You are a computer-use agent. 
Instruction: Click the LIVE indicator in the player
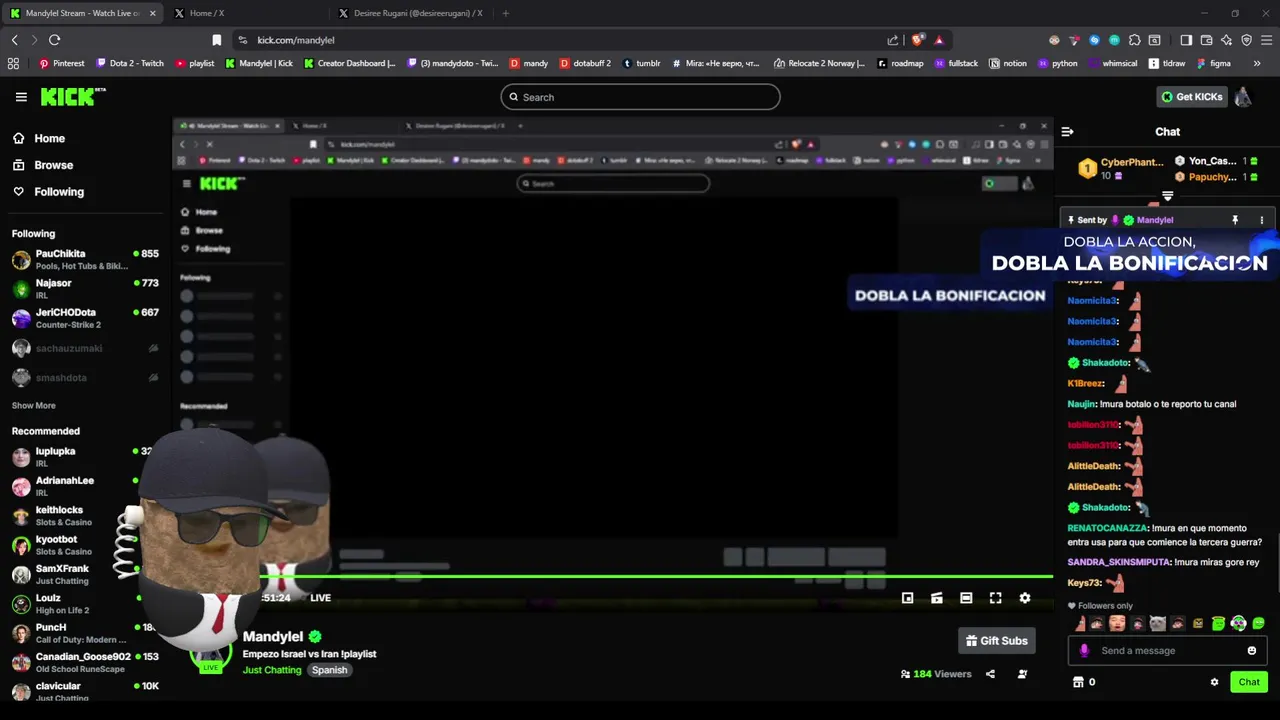pos(320,598)
